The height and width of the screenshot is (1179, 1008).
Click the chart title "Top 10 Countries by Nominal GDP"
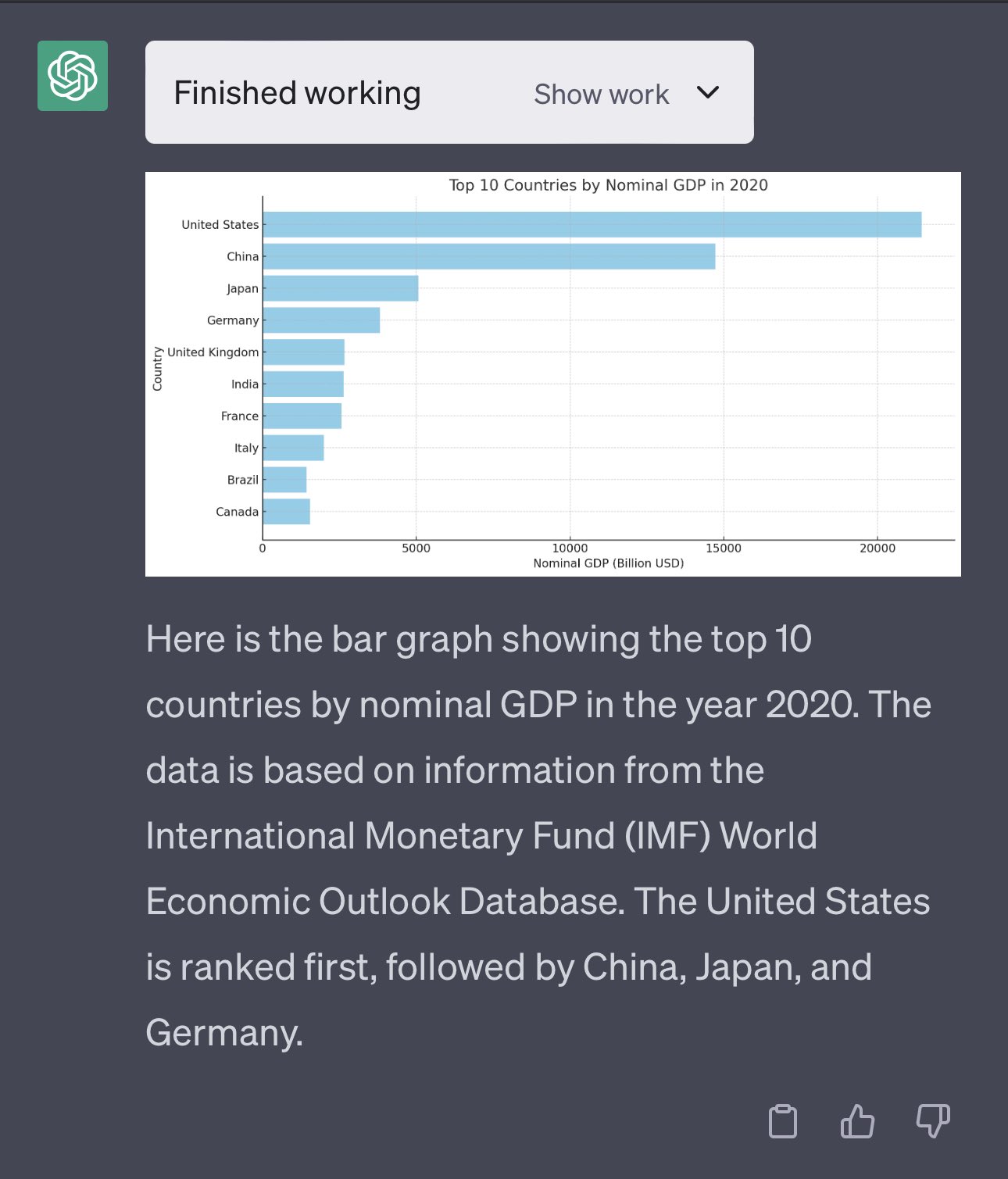click(608, 185)
